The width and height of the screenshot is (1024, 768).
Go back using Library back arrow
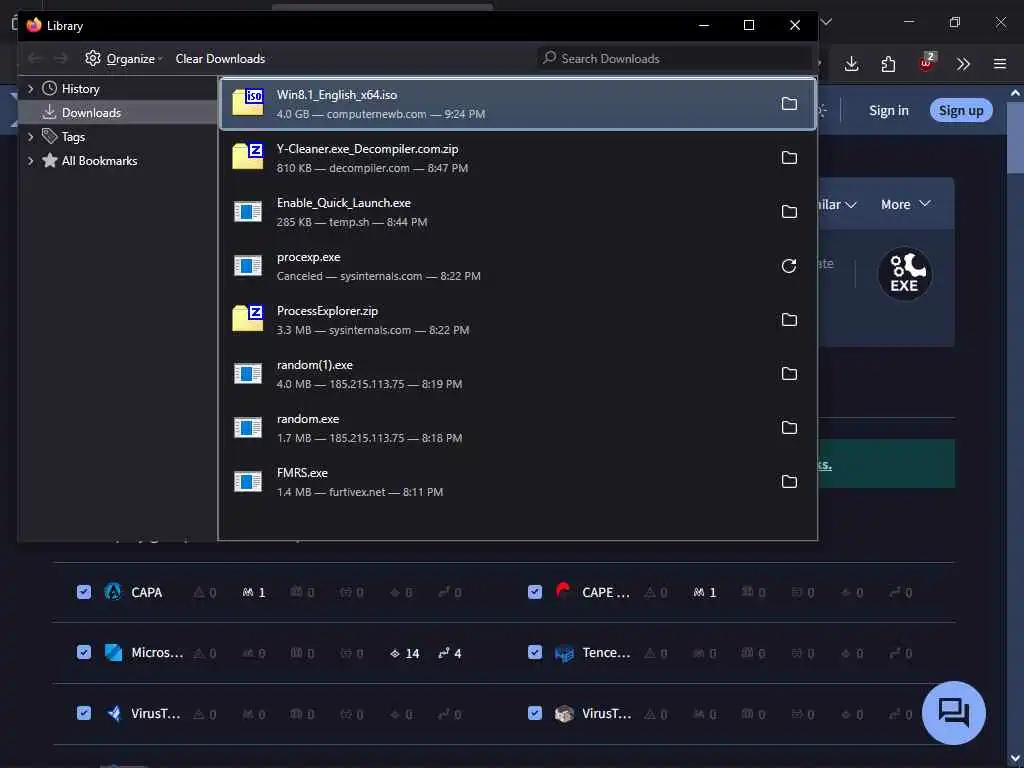click(x=35, y=59)
